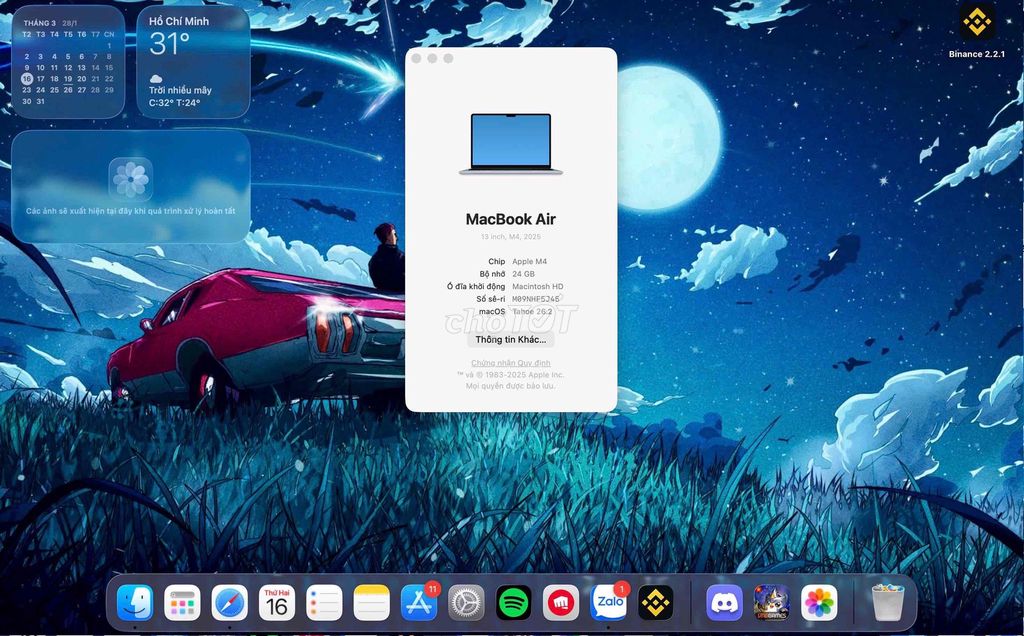Screen dimensions: 1024x636
Task: Click the Ổ đĩa khởi động label
Action: pos(476,287)
